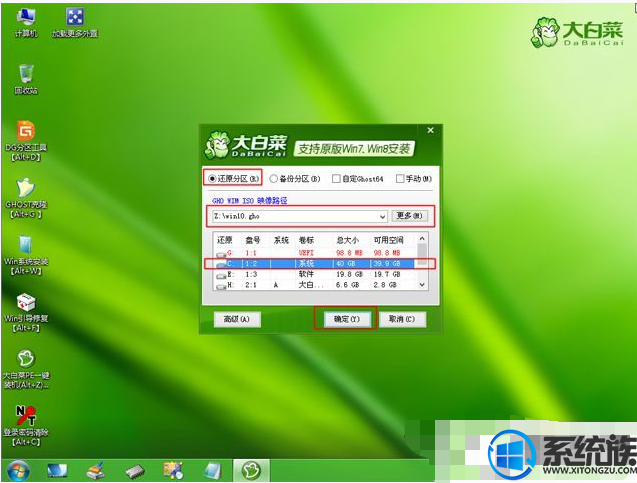Launch DG分区工具 partition tool icon
The width and height of the screenshot is (637, 483).
coord(26,141)
